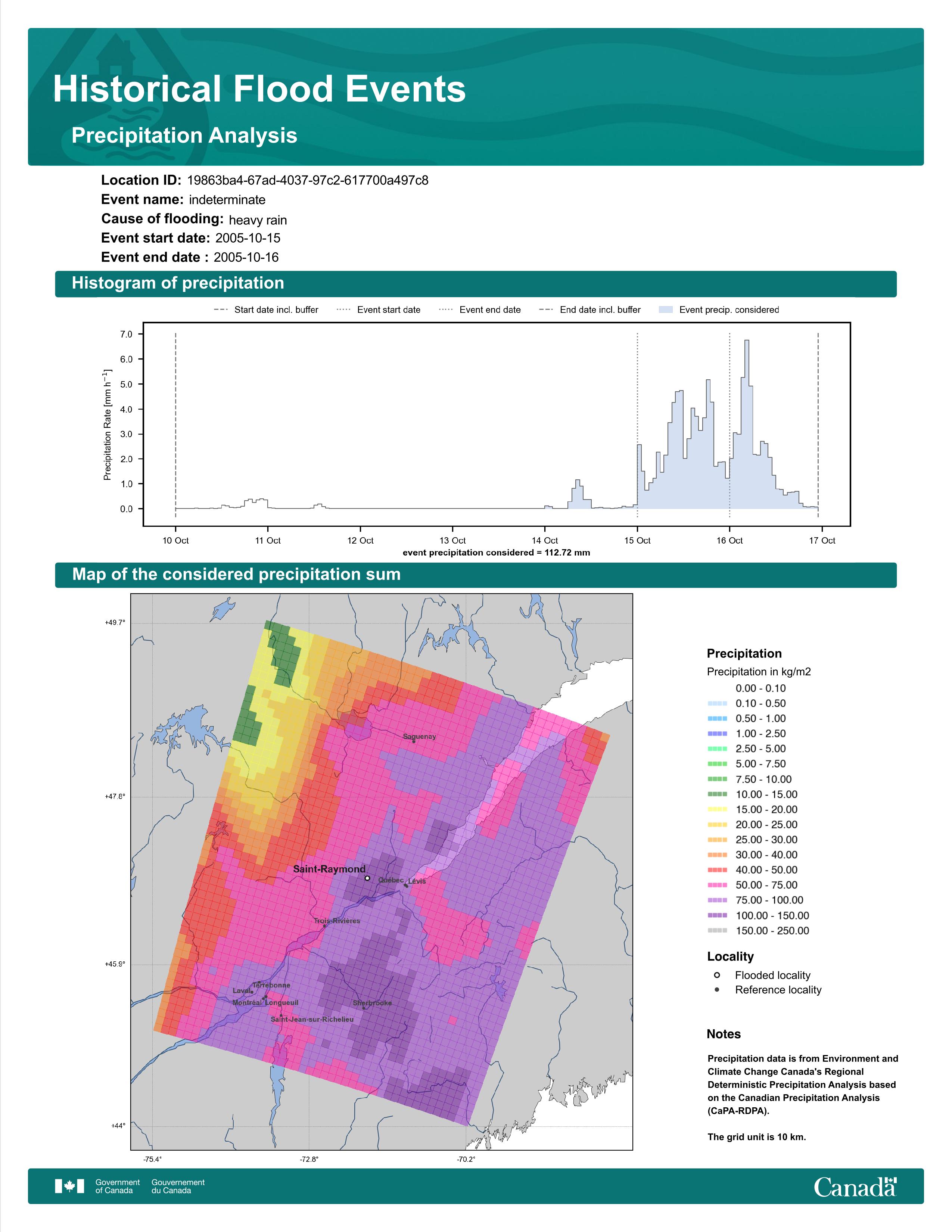Click the 'Event precip. considered' legend swatch
This screenshot has width=952, height=1232.
(666, 310)
